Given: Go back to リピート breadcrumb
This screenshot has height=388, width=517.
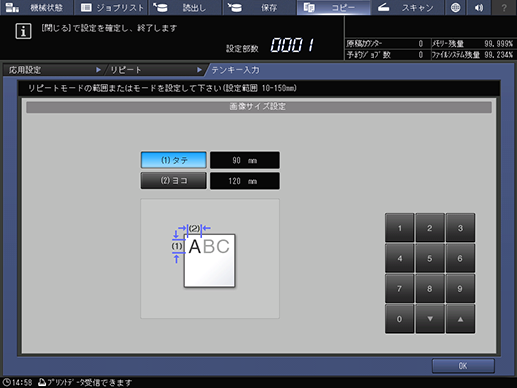Looking at the screenshot, I should 155,70.
